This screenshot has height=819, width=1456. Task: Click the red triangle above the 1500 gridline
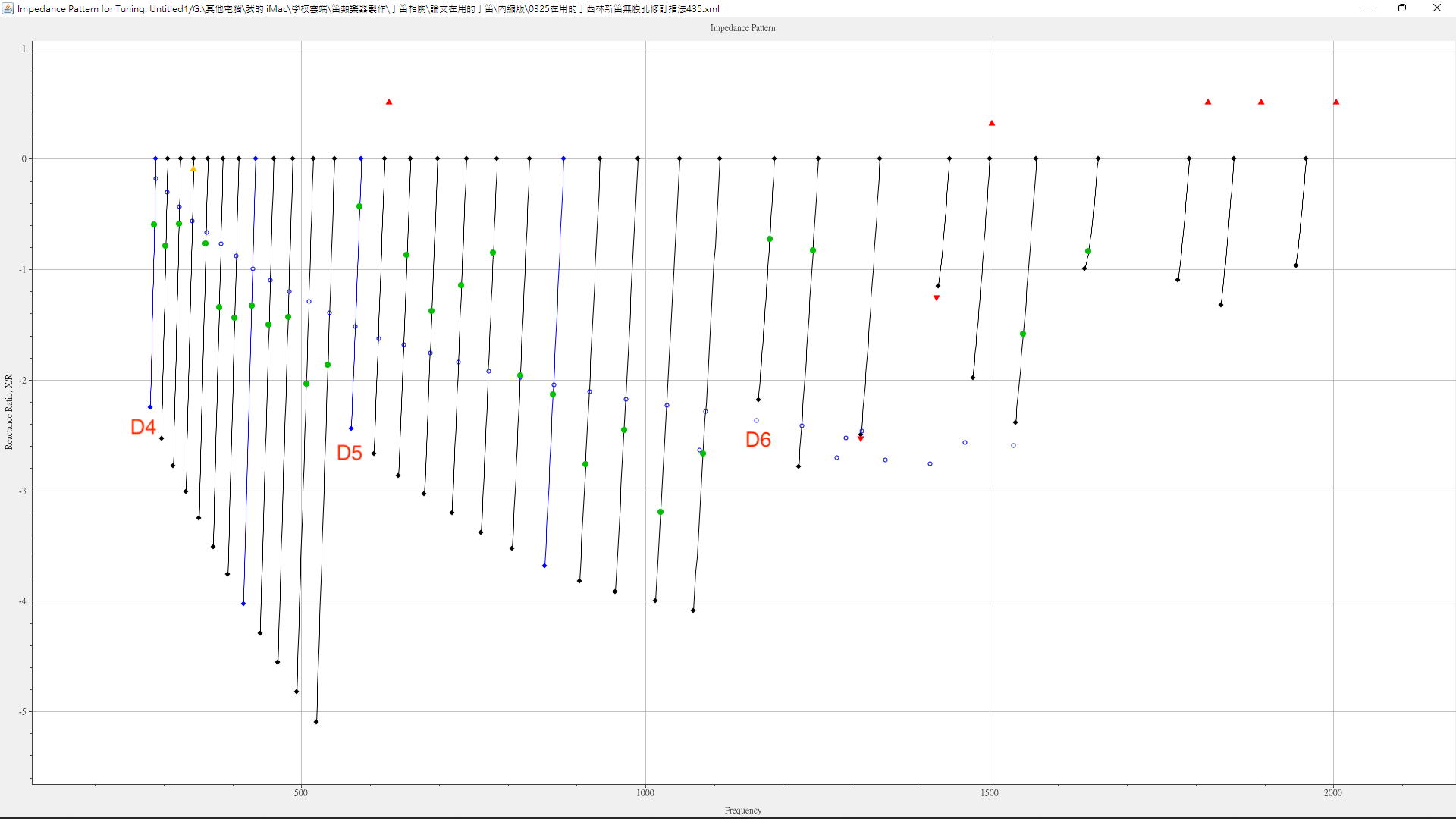click(990, 122)
